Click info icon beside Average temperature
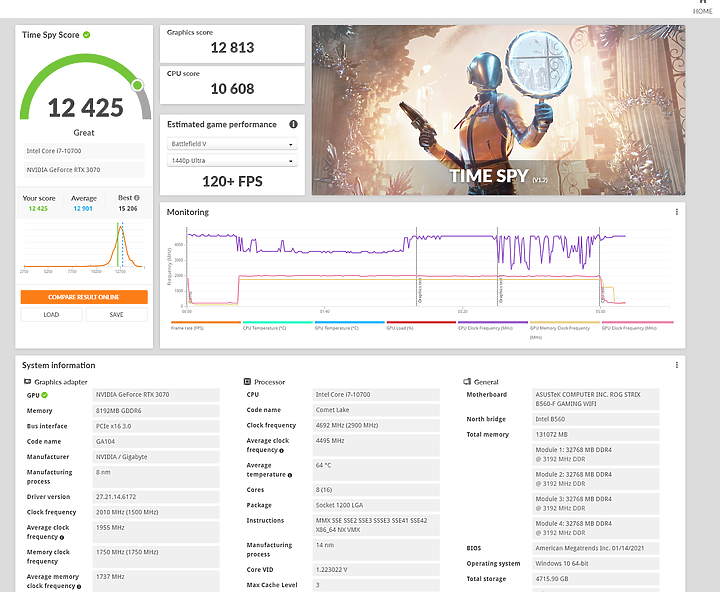This screenshot has height=592, width=720. tap(290, 475)
